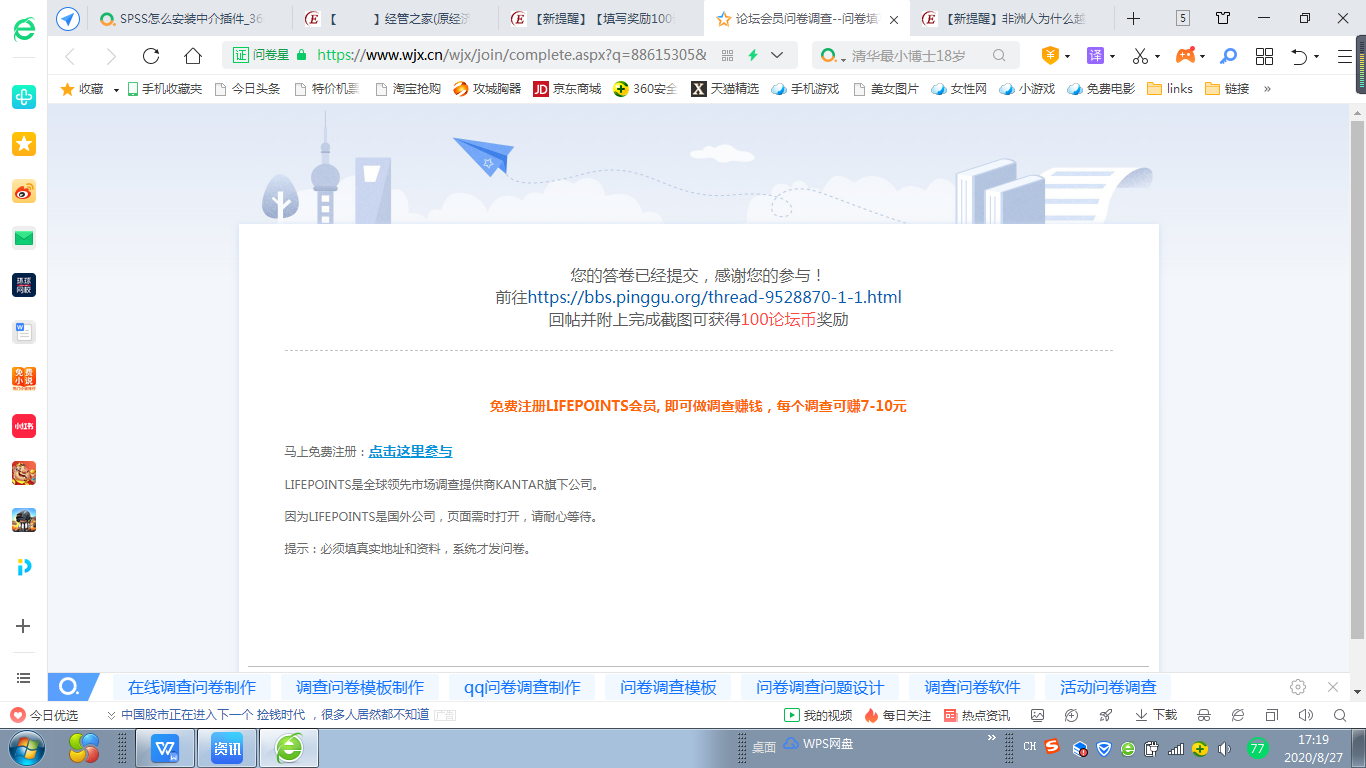Open the Weibo icon in sidebar
This screenshot has height=768, width=1366.
[24, 191]
